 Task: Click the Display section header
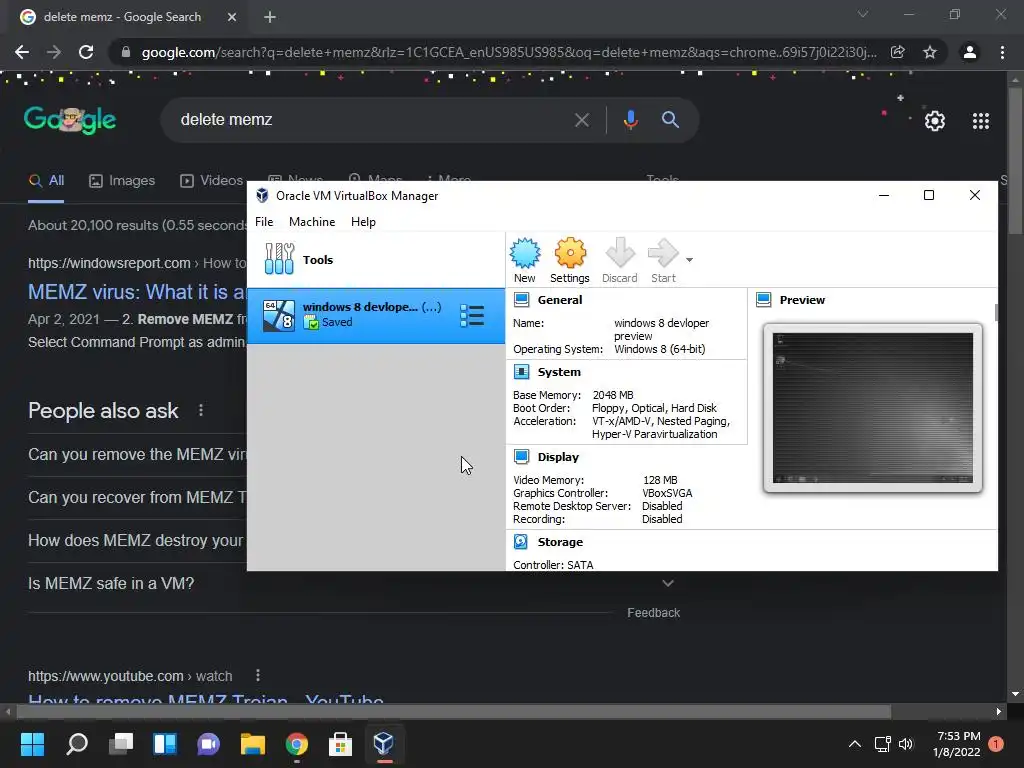(x=558, y=457)
